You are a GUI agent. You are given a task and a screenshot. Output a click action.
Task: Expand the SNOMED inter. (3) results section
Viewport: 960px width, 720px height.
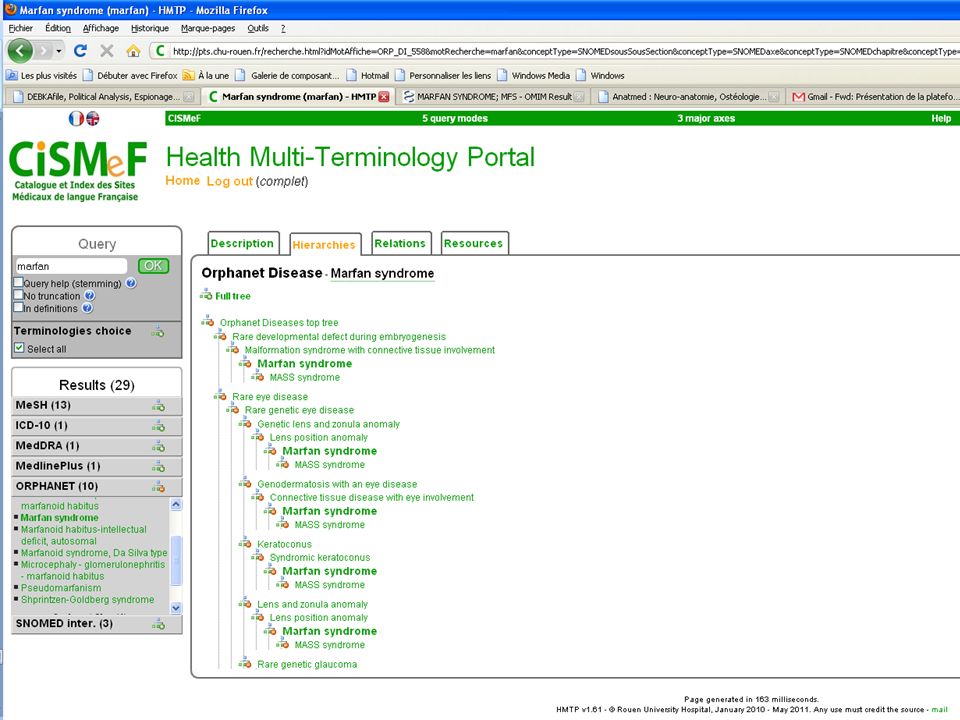pos(97,623)
